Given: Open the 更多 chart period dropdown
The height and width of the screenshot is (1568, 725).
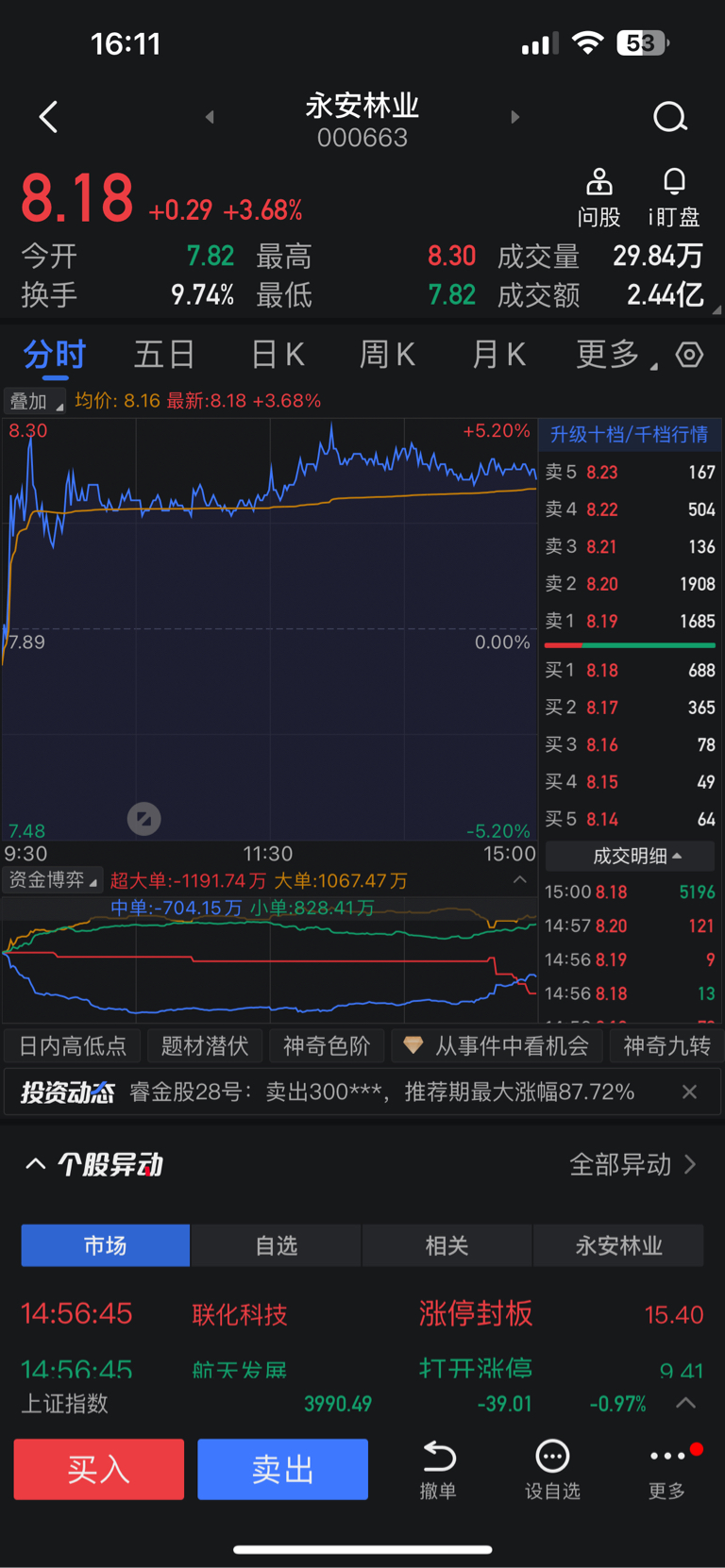Looking at the screenshot, I should pos(617,355).
